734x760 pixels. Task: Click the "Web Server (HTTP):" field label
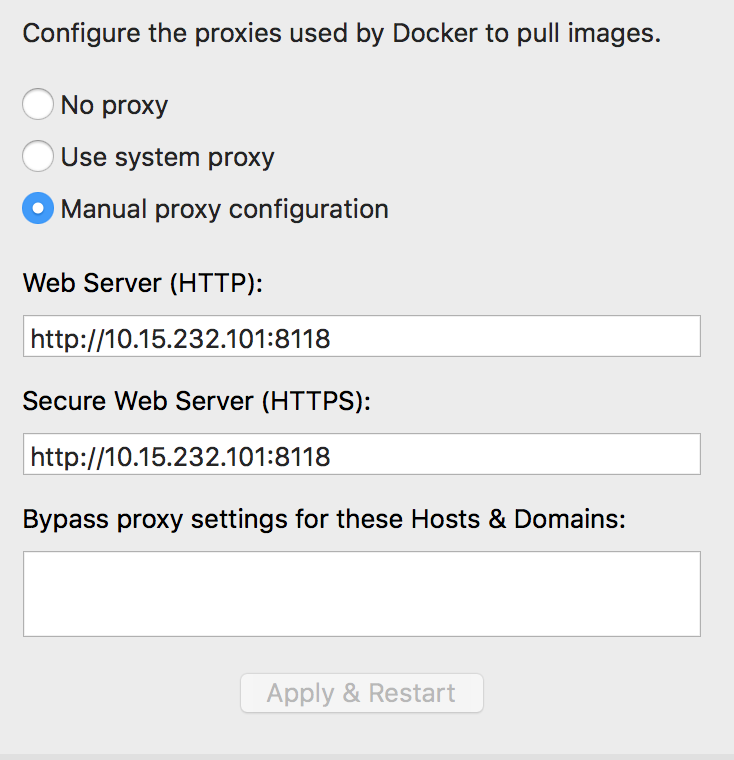click(x=142, y=283)
